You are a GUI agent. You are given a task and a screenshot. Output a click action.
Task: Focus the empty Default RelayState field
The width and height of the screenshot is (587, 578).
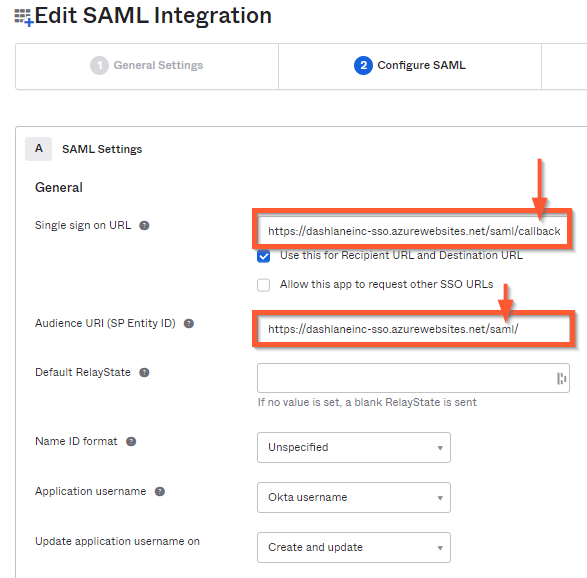[413, 378]
